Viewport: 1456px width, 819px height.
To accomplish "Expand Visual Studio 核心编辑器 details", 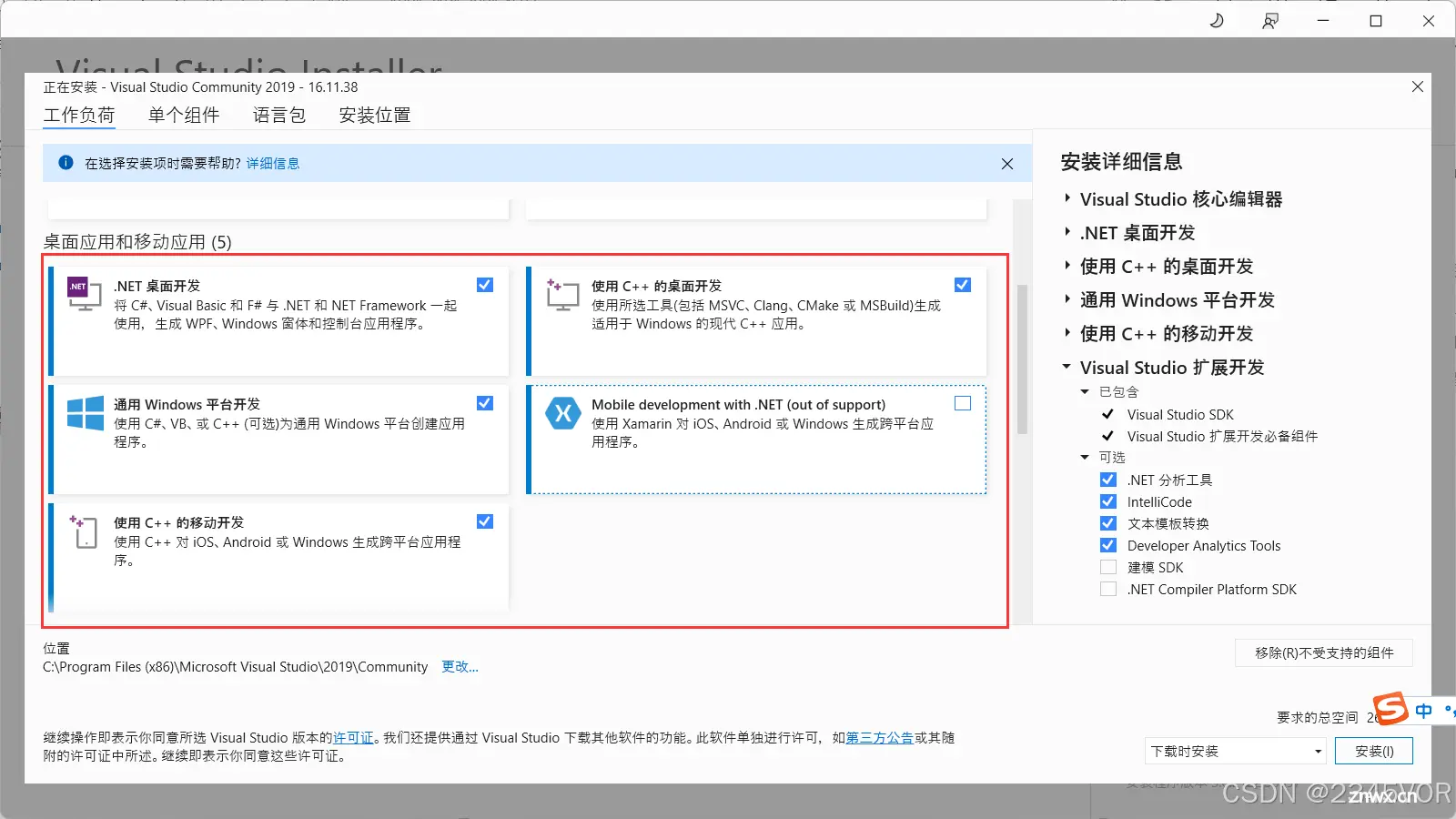I will (x=1067, y=198).
